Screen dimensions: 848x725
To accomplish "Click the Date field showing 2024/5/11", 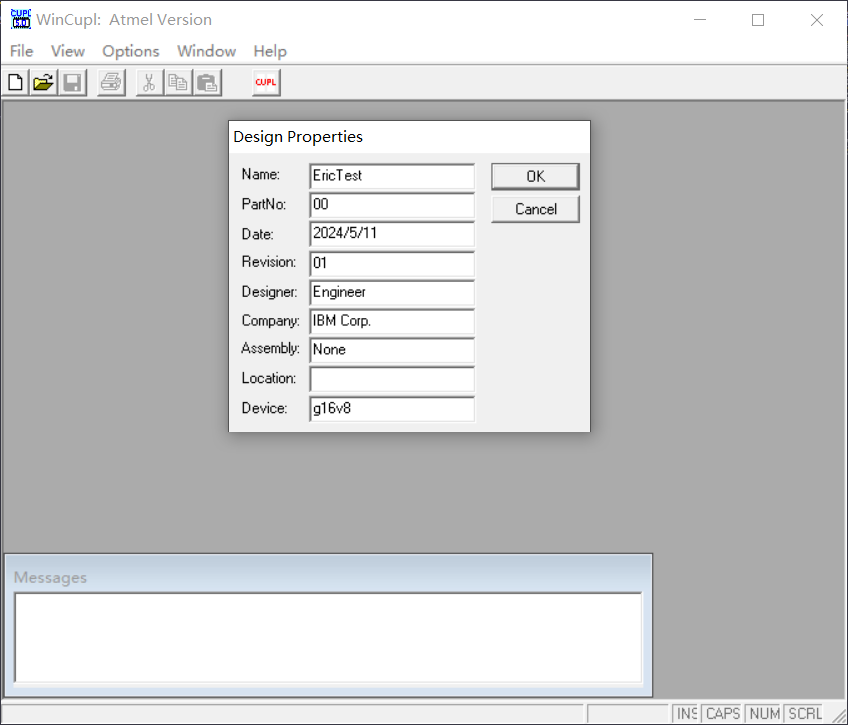I will (392, 234).
